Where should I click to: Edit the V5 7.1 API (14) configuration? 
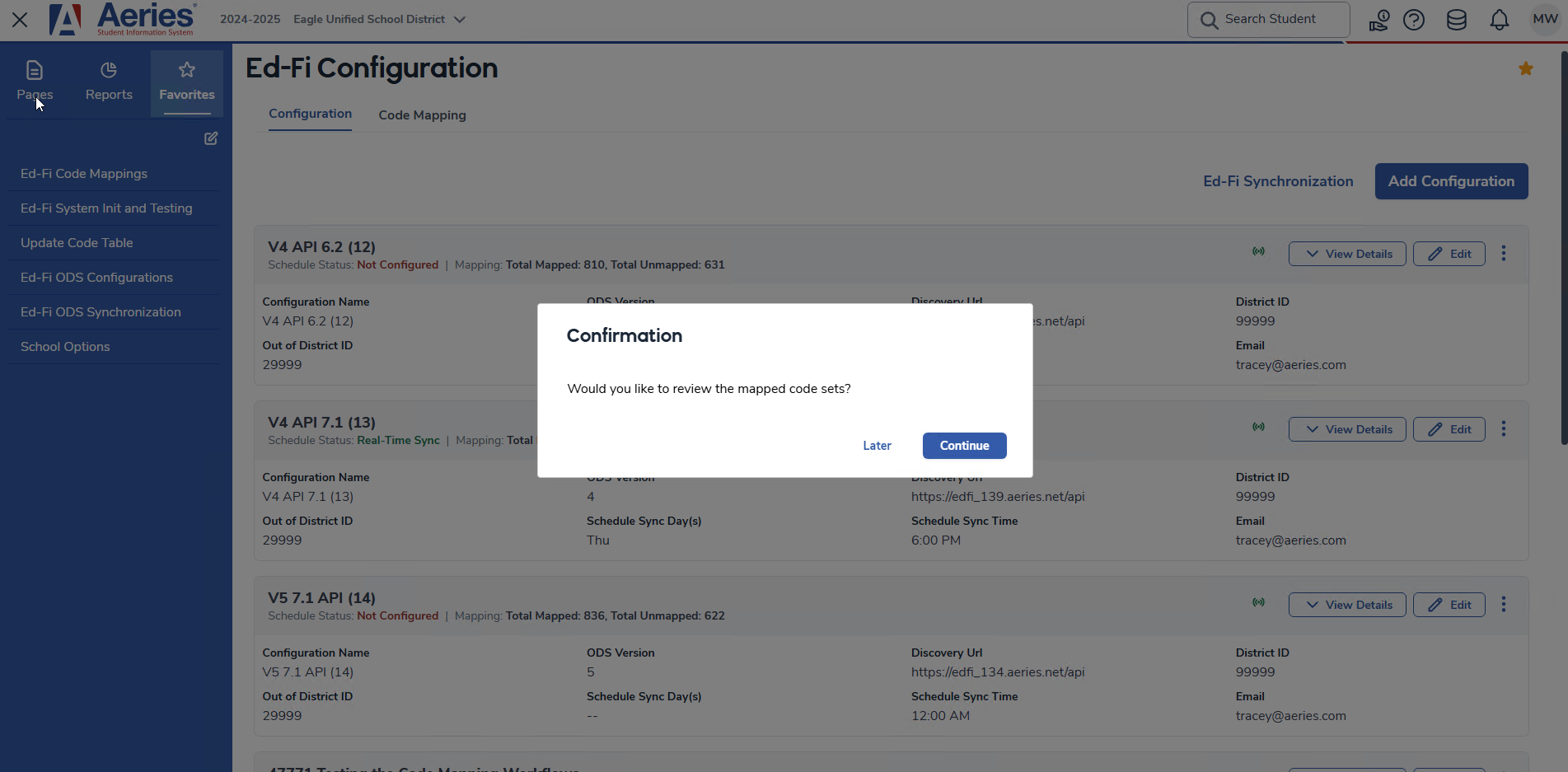click(1449, 605)
